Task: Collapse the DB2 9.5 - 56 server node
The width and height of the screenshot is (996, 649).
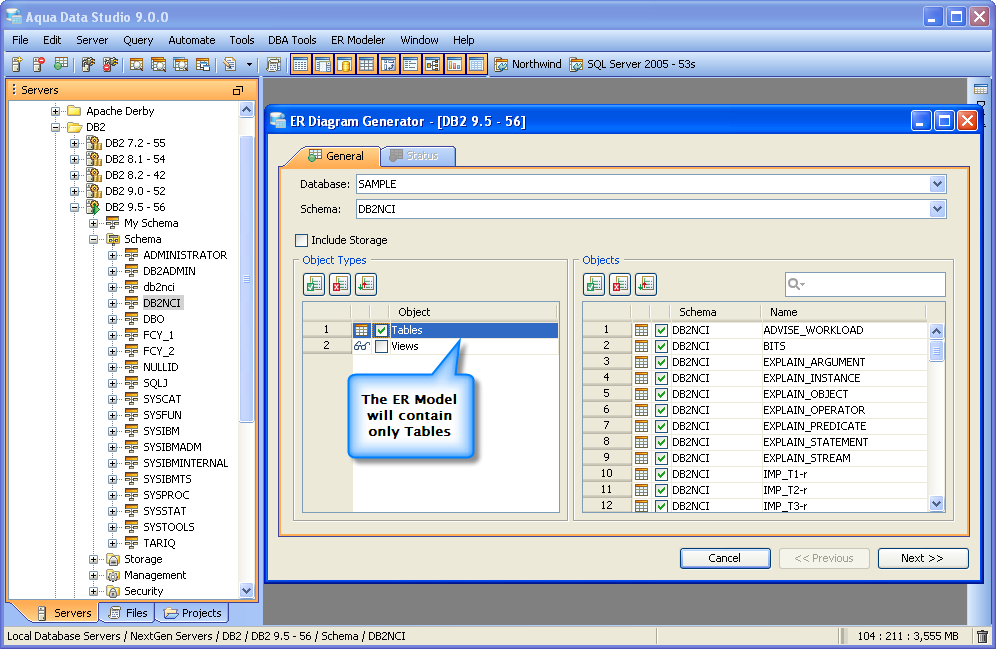Action: coord(74,207)
